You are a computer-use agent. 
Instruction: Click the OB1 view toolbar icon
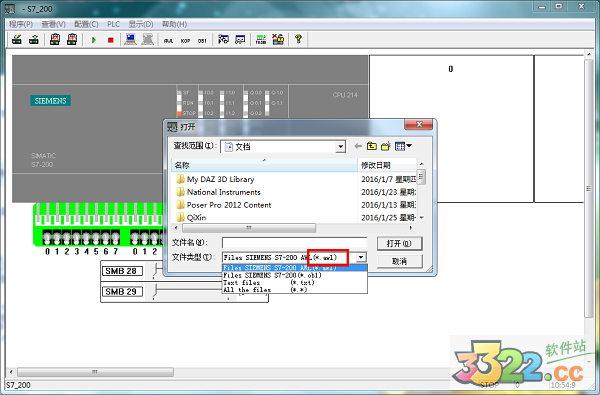pyautogui.click(x=202, y=41)
